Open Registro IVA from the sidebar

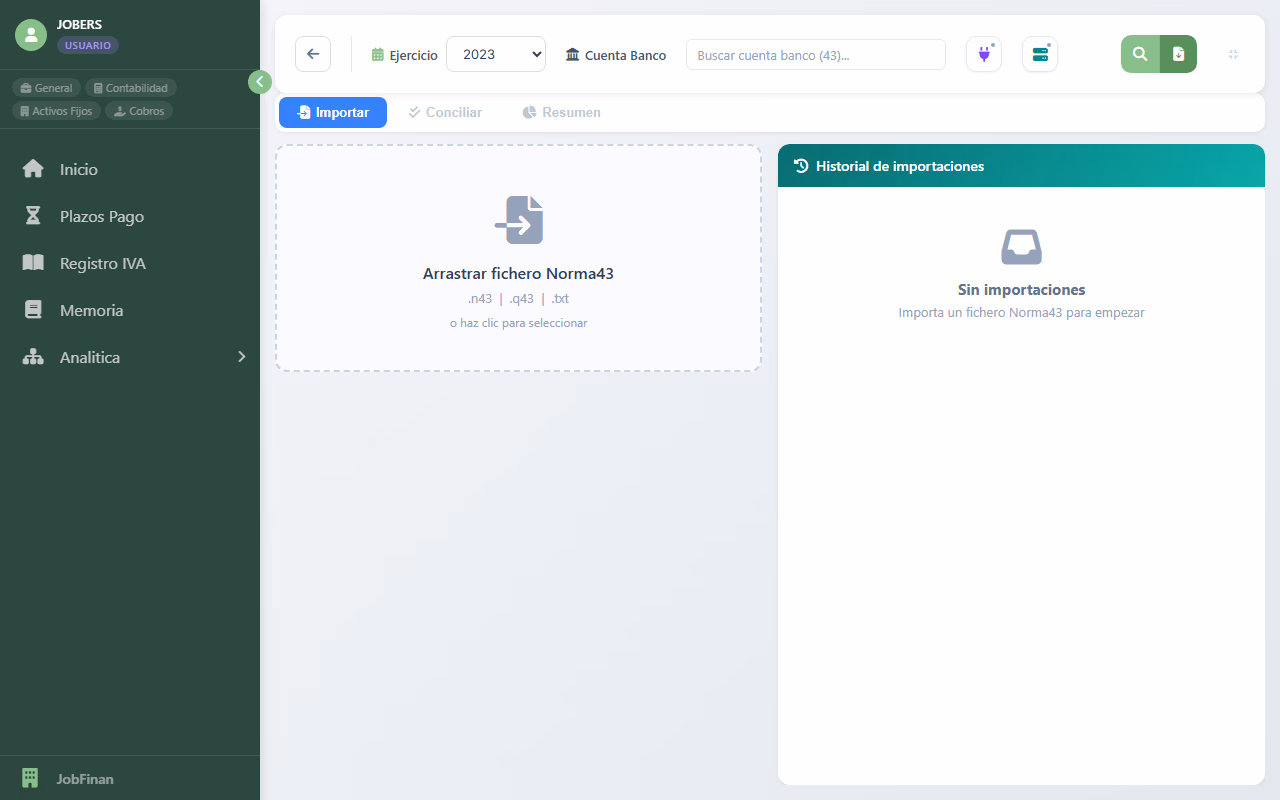click(102, 263)
